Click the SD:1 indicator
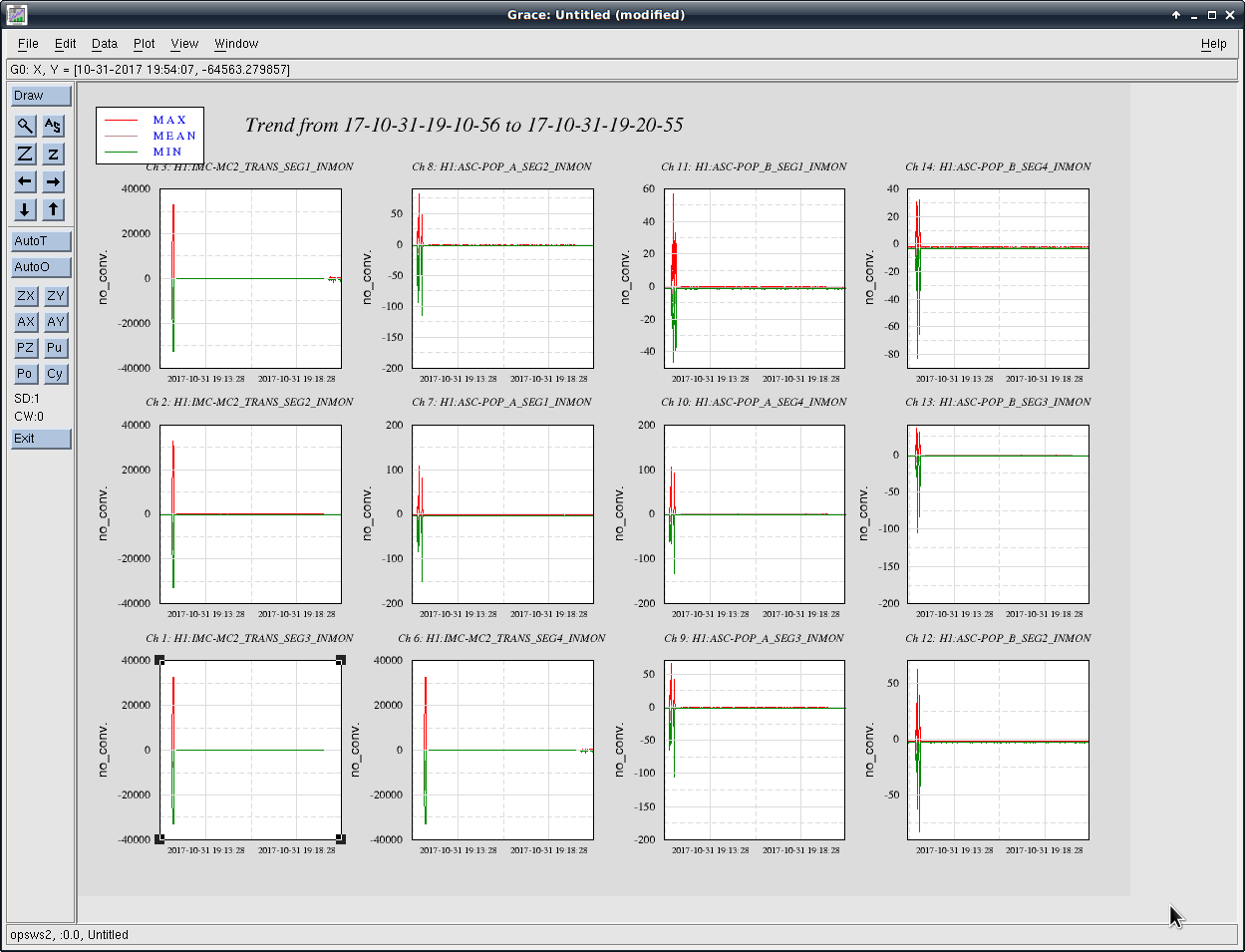Viewport: 1245px width, 952px height. tap(27, 399)
